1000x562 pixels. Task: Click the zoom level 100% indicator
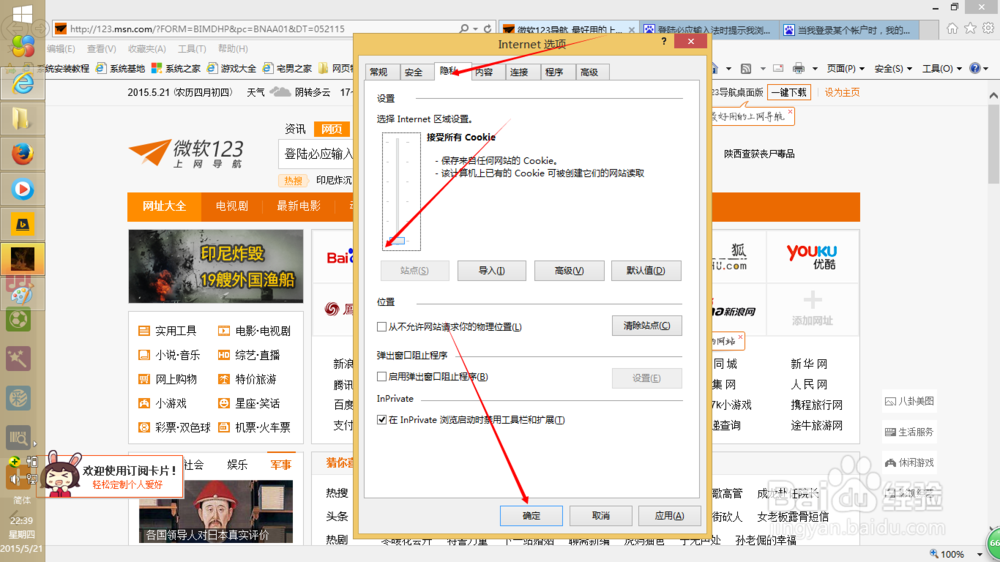tap(947, 554)
